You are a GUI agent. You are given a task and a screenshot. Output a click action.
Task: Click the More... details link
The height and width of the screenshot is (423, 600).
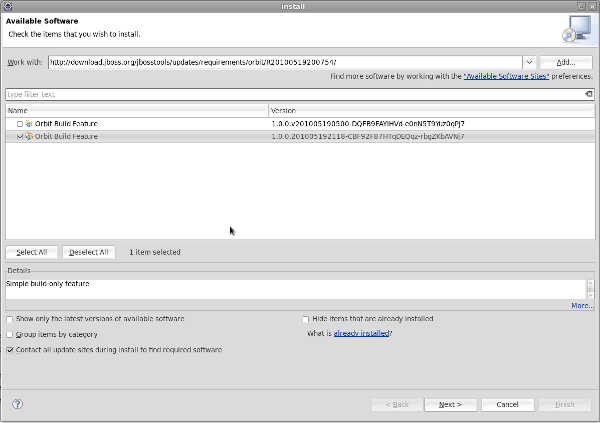[x=582, y=305]
